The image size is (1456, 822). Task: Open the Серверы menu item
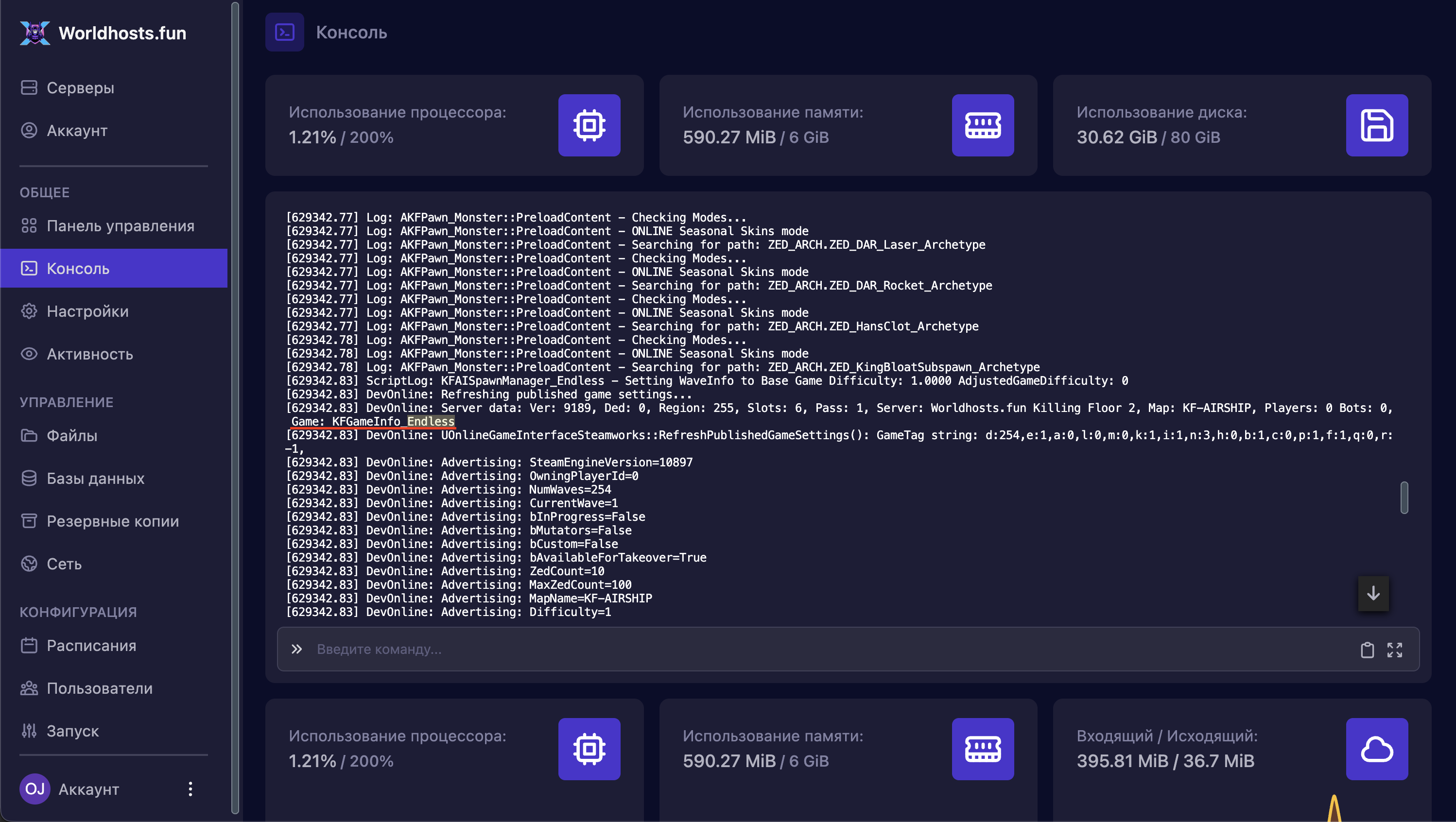click(x=80, y=87)
